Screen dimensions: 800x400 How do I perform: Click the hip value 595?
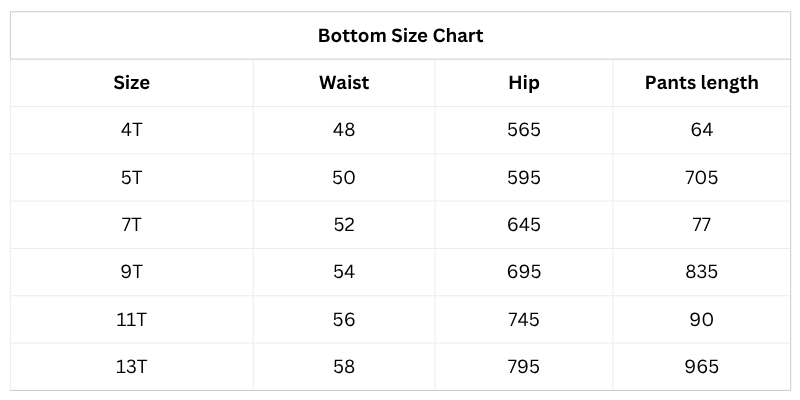(523, 178)
